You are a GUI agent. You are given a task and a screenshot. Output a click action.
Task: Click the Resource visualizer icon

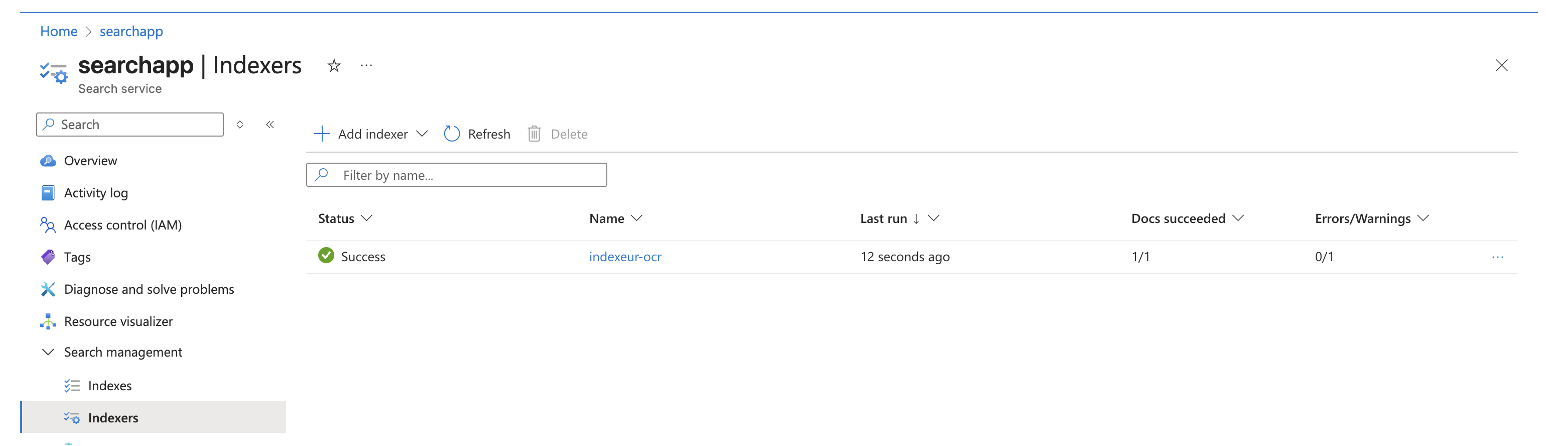click(48, 322)
